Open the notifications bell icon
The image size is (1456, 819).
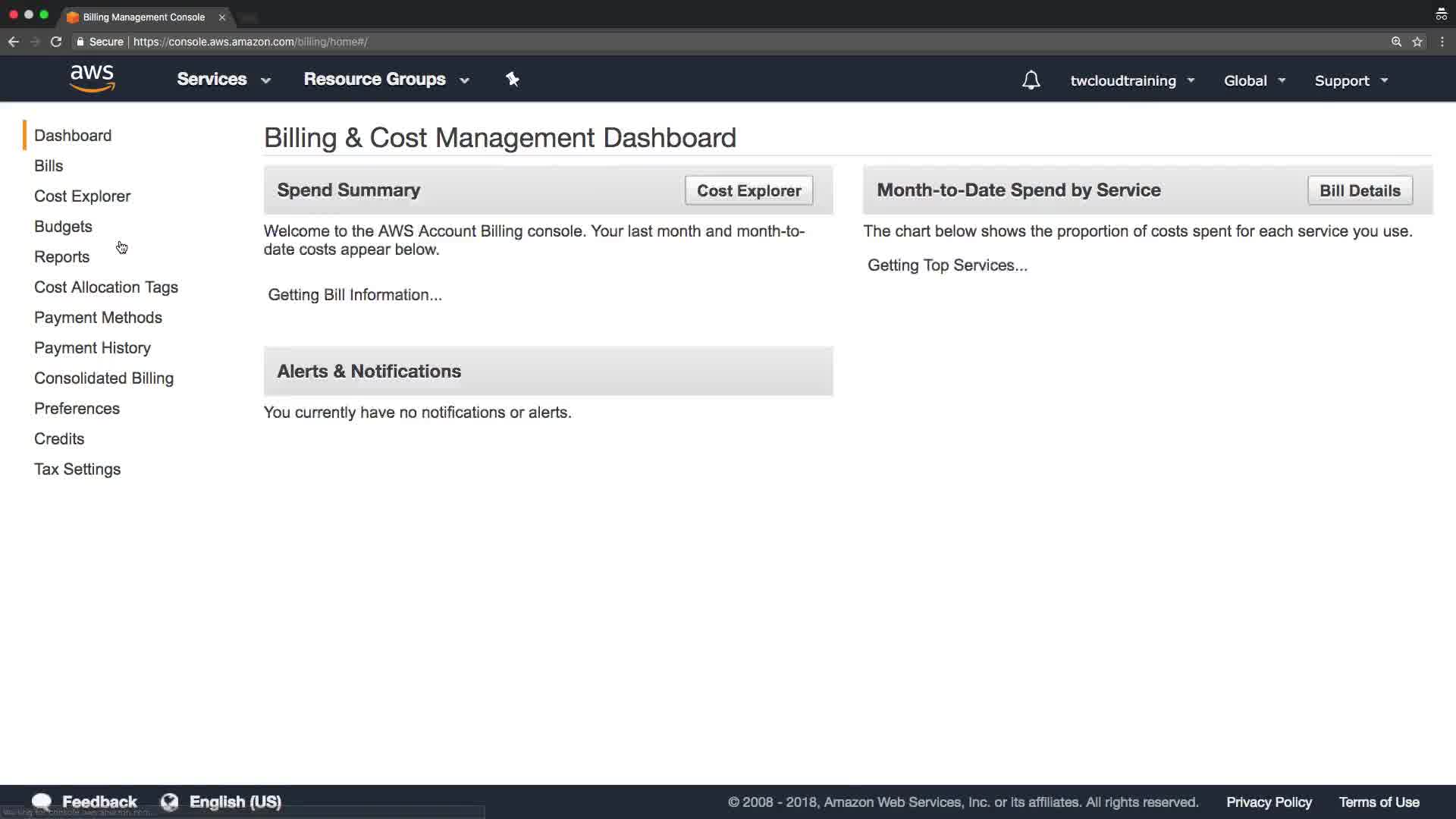[x=1031, y=80]
